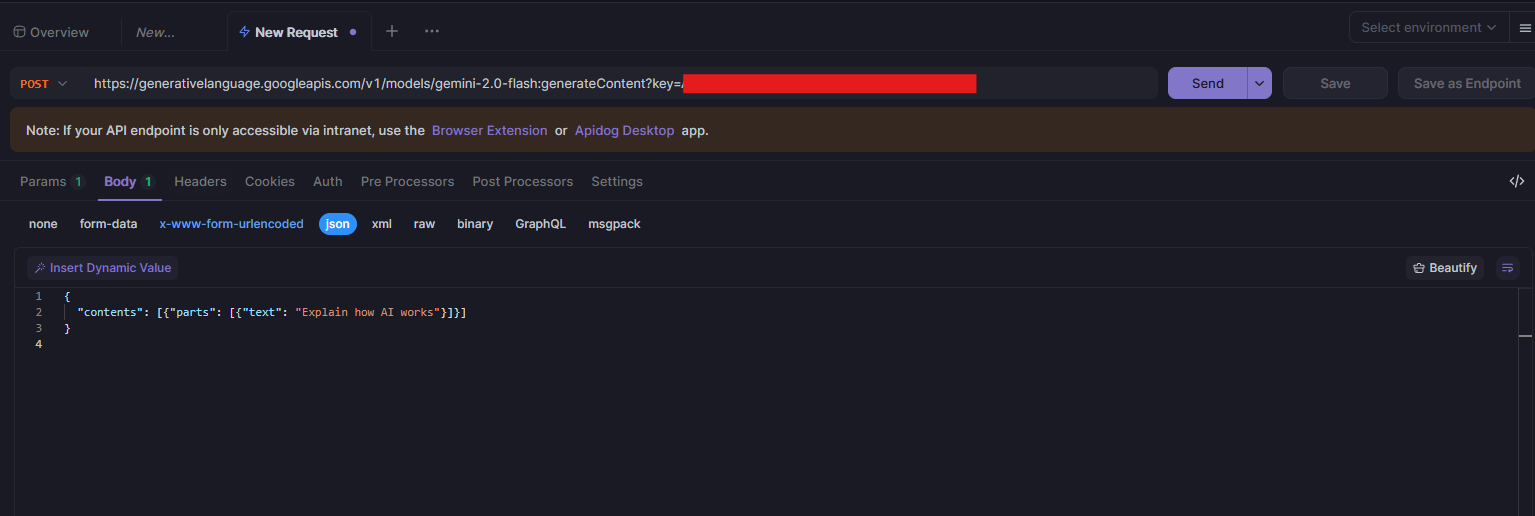Click the Overview tab grid icon
This screenshot has width=1535, height=516.
click(19, 32)
